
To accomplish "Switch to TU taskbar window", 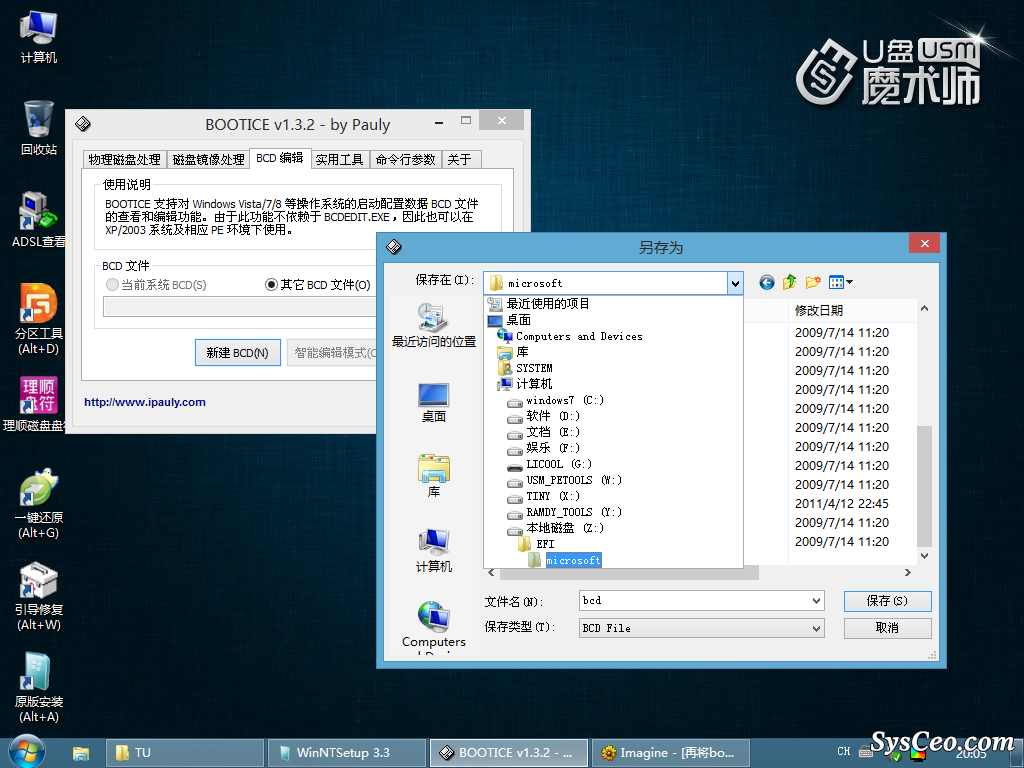I will tap(185, 753).
